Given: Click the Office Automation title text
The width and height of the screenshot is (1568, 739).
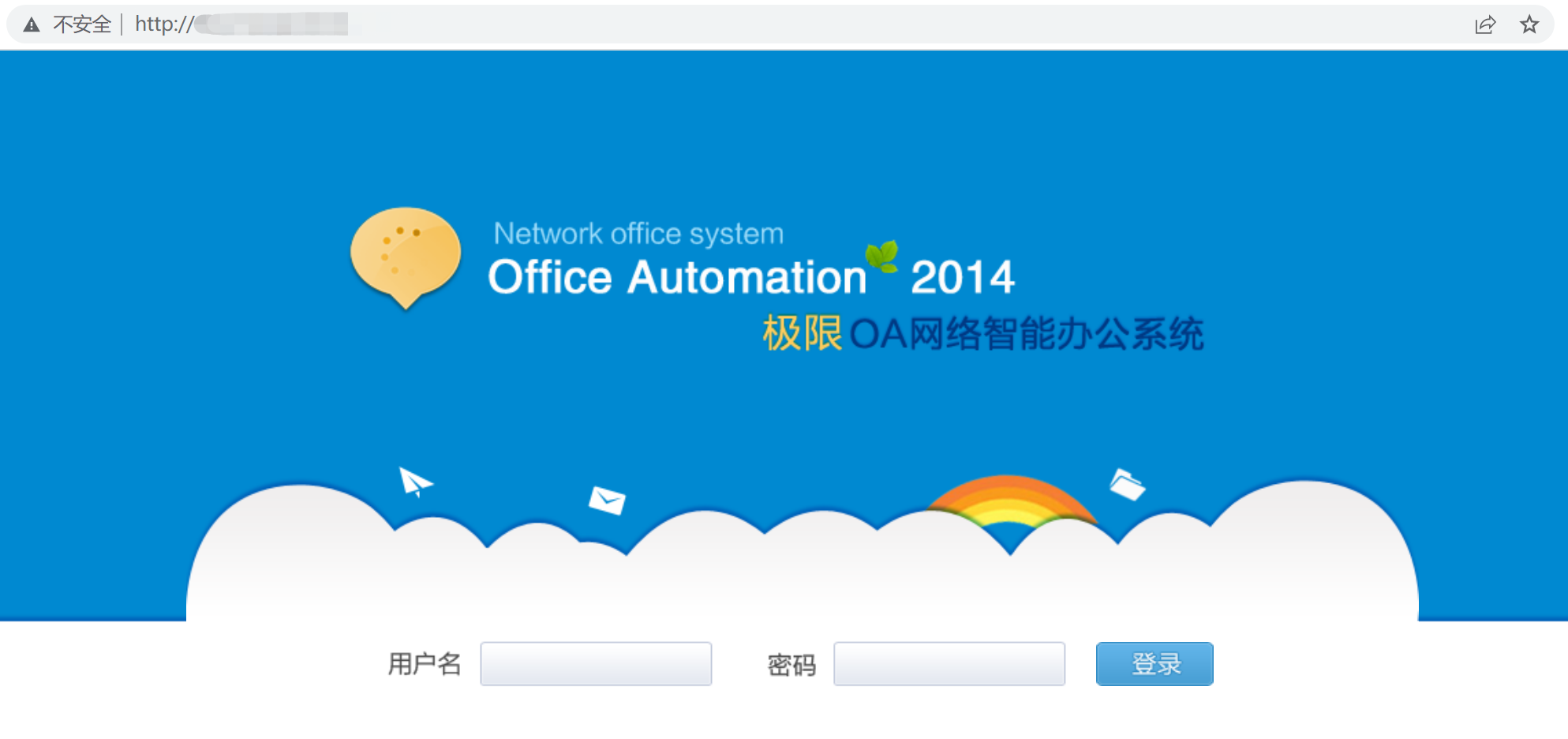Looking at the screenshot, I should click(x=677, y=278).
